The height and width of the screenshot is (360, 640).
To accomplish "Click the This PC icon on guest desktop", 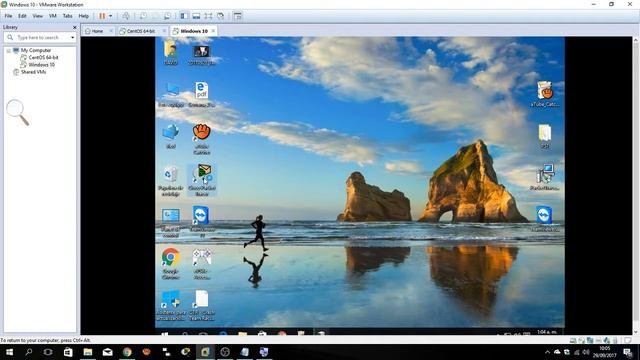I will click(x=171, y=94).
